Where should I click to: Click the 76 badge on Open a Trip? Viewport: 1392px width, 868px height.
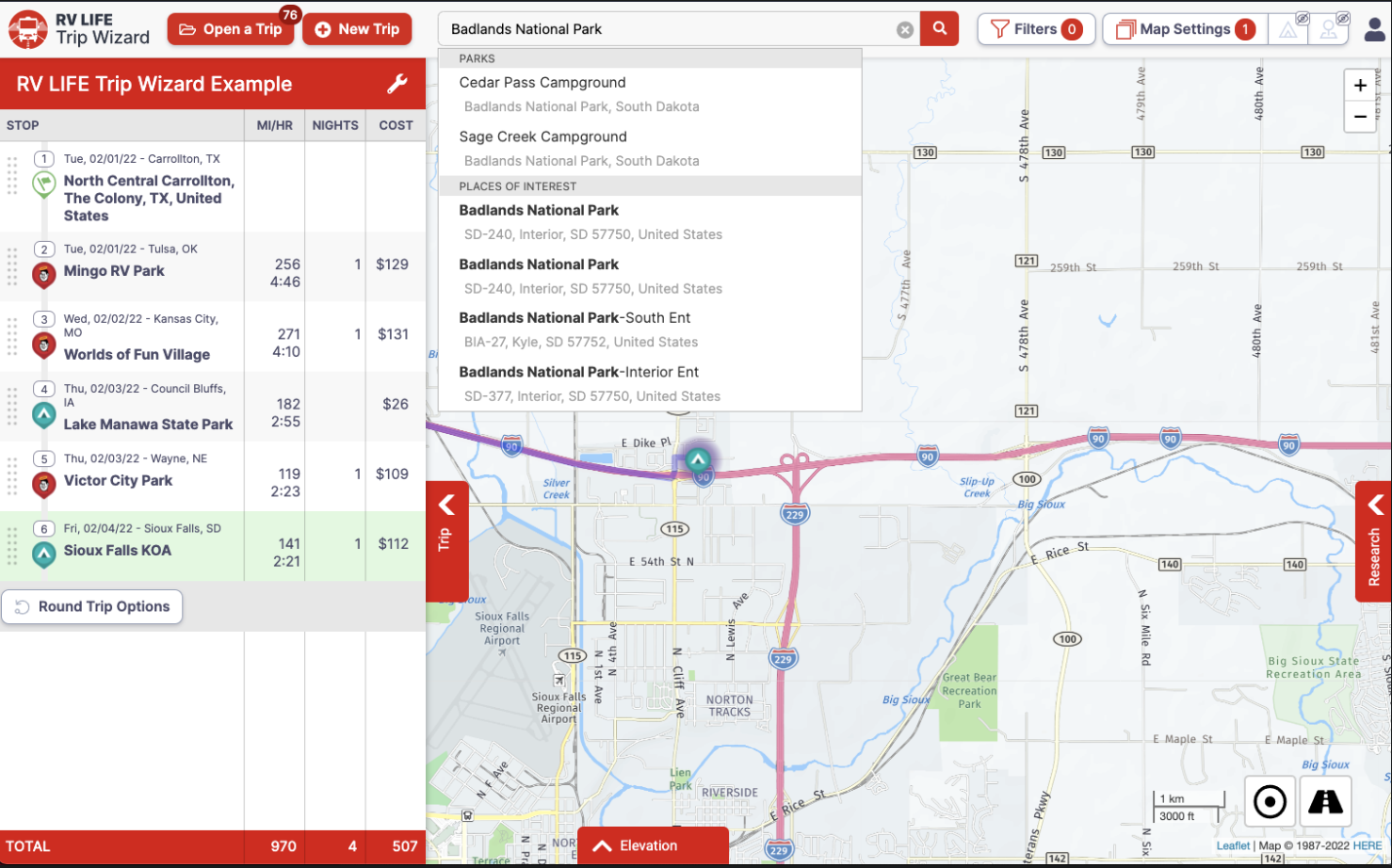click(x=290, y=14)
